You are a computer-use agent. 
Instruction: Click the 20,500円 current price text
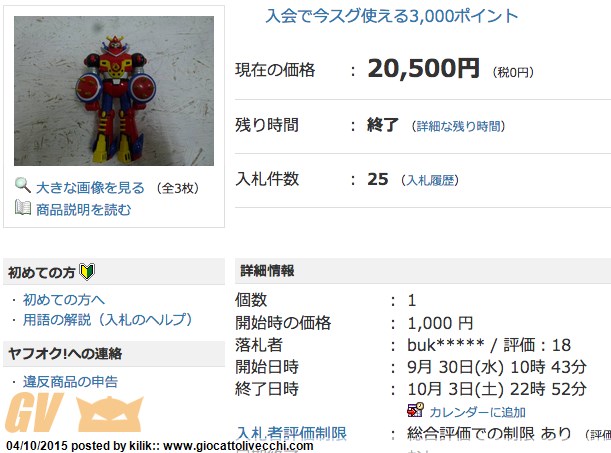click(423, 69)
